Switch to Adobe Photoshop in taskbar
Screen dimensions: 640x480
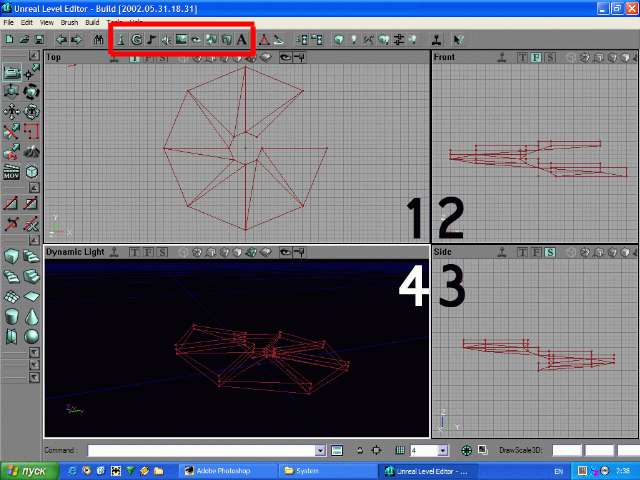(x=227, y=471)
